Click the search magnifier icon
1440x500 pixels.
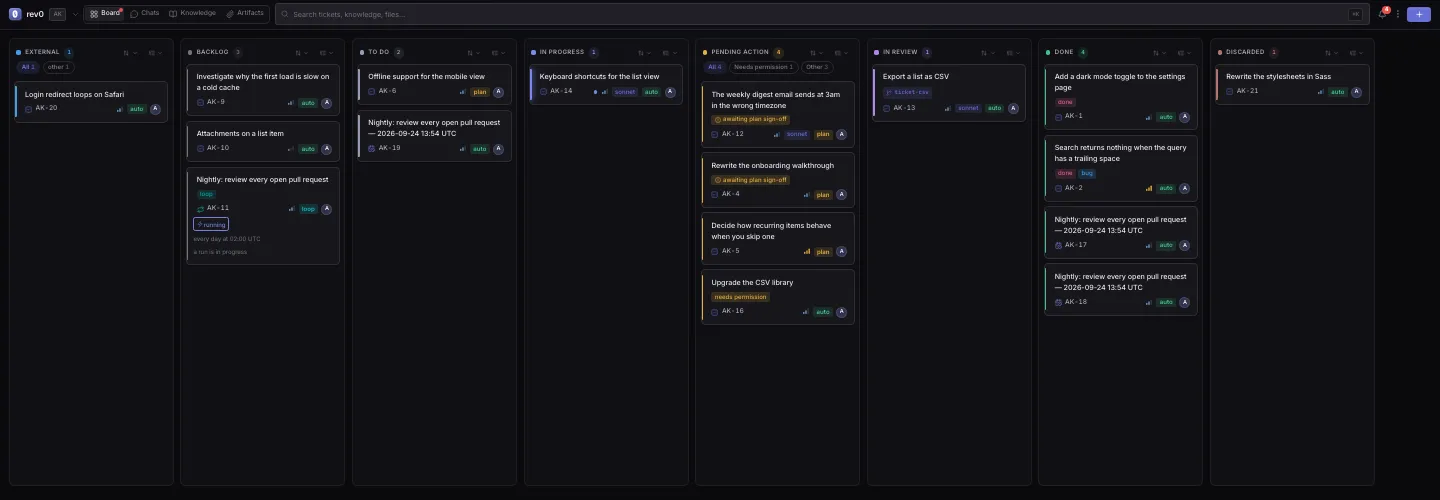coord(285,14)
